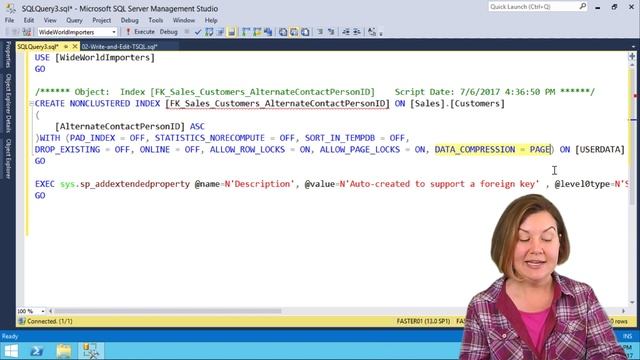
Task: Click the editor split window handle
Action: tap(632, 56)
